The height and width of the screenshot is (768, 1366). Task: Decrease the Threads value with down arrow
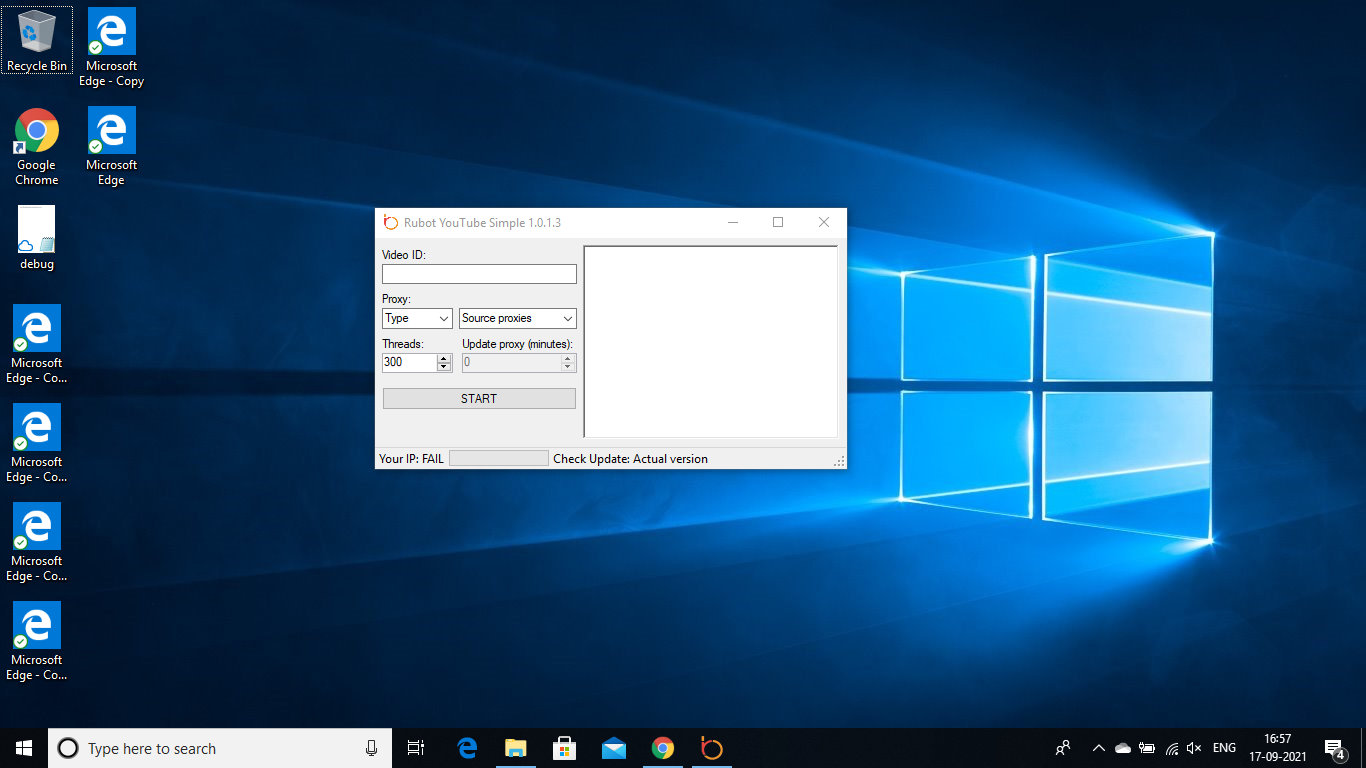[444, 367]
